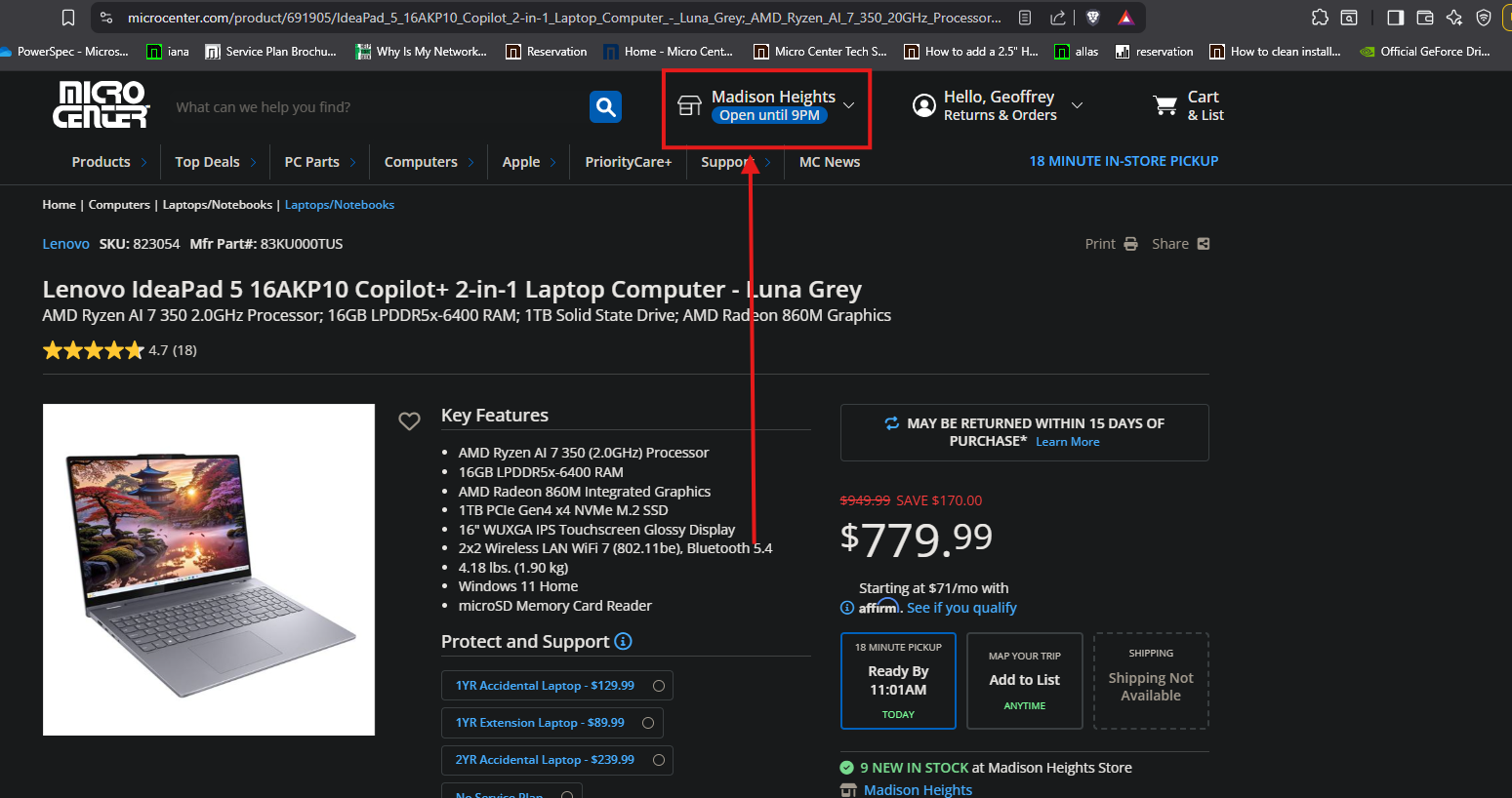The width and height of the screenshot is (1512, 798).
Task: Expand the Apple menu chevron
Action: point(553,163)
